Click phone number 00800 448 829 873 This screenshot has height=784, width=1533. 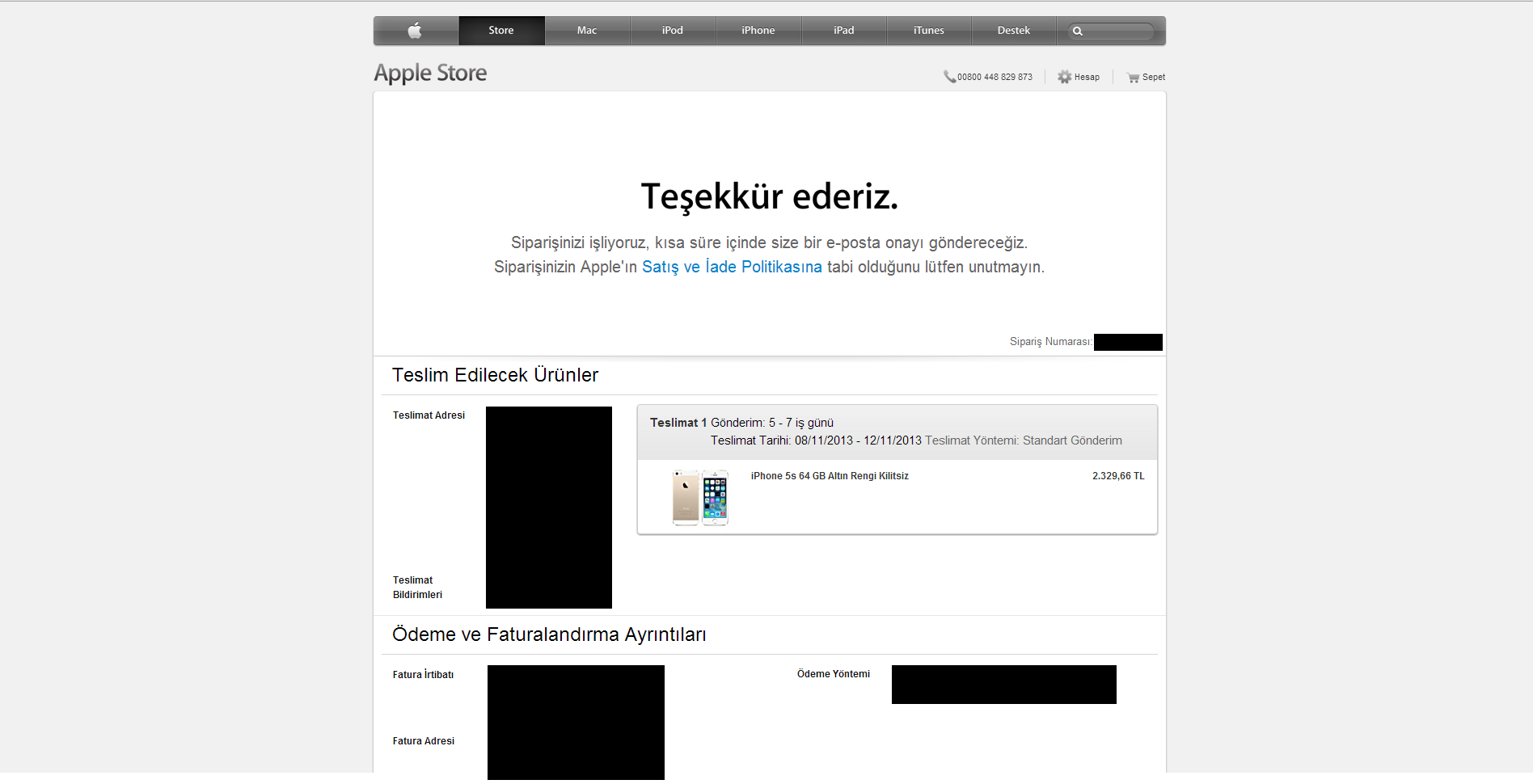coord(995,78)
